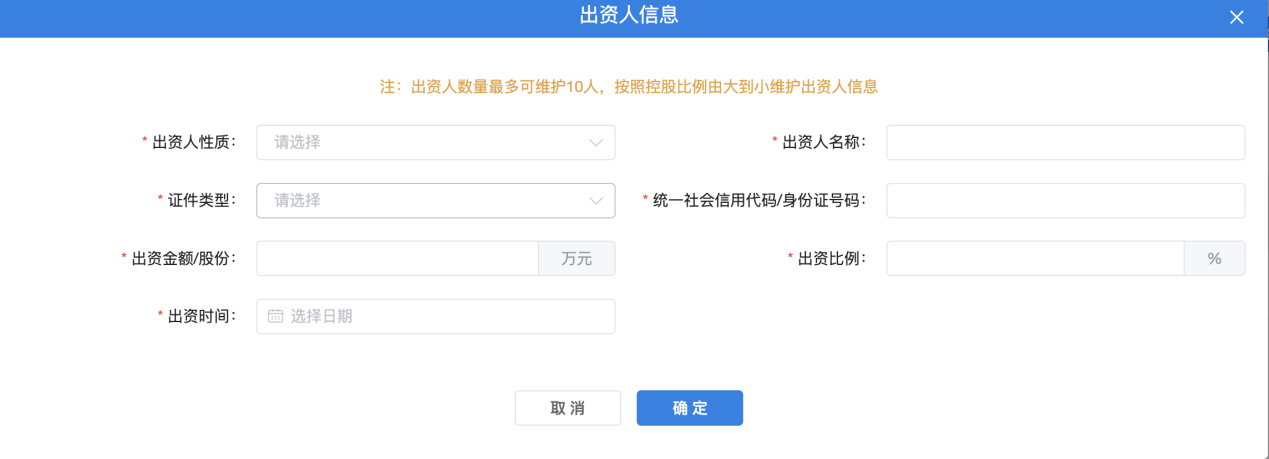Confirm with the 确定 button

click(690, 408)
